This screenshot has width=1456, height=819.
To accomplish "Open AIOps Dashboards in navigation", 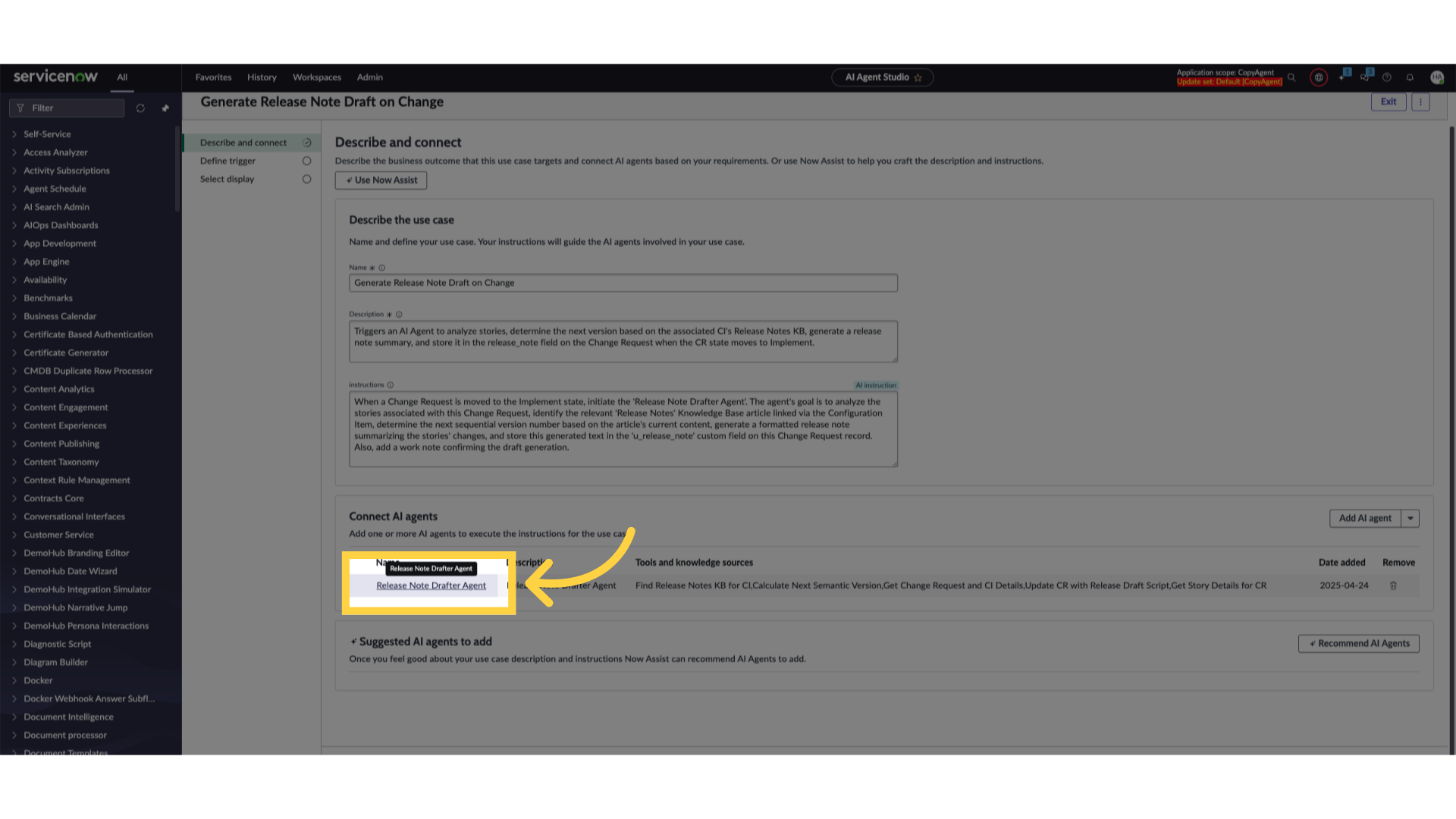I will [x=61, y=225].
